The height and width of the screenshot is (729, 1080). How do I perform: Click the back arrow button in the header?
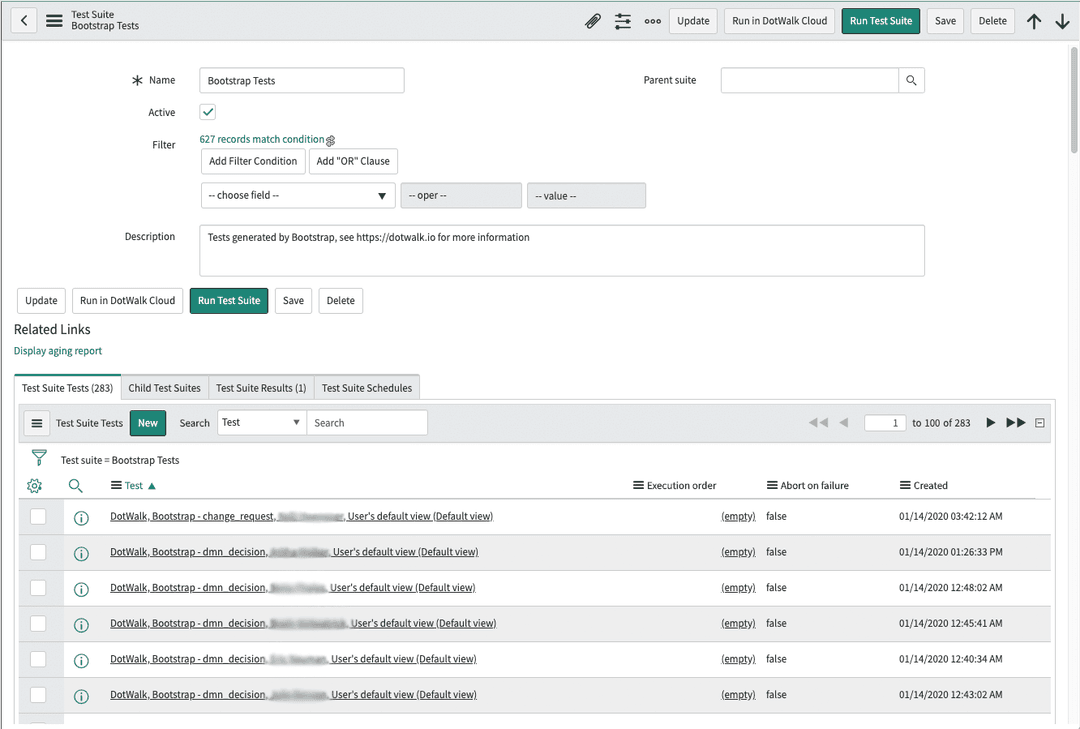24,21
